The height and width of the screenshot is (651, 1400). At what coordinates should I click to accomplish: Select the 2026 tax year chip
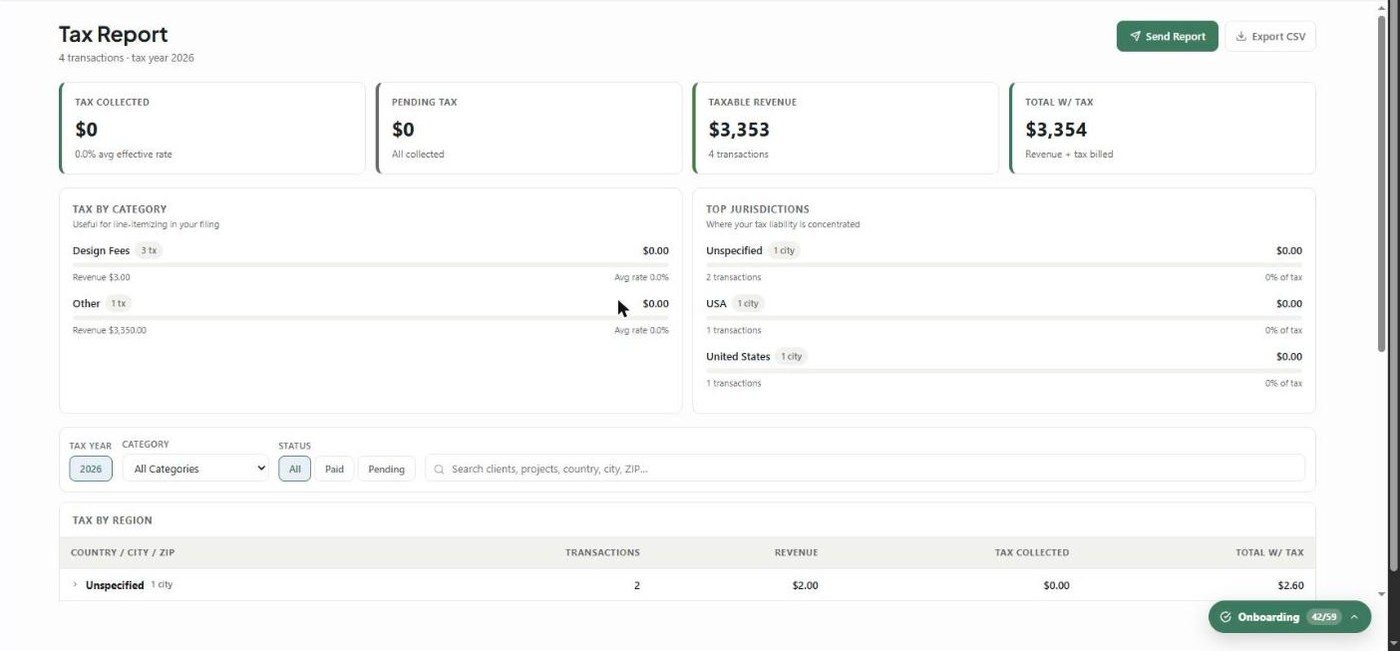coord(91,469)
